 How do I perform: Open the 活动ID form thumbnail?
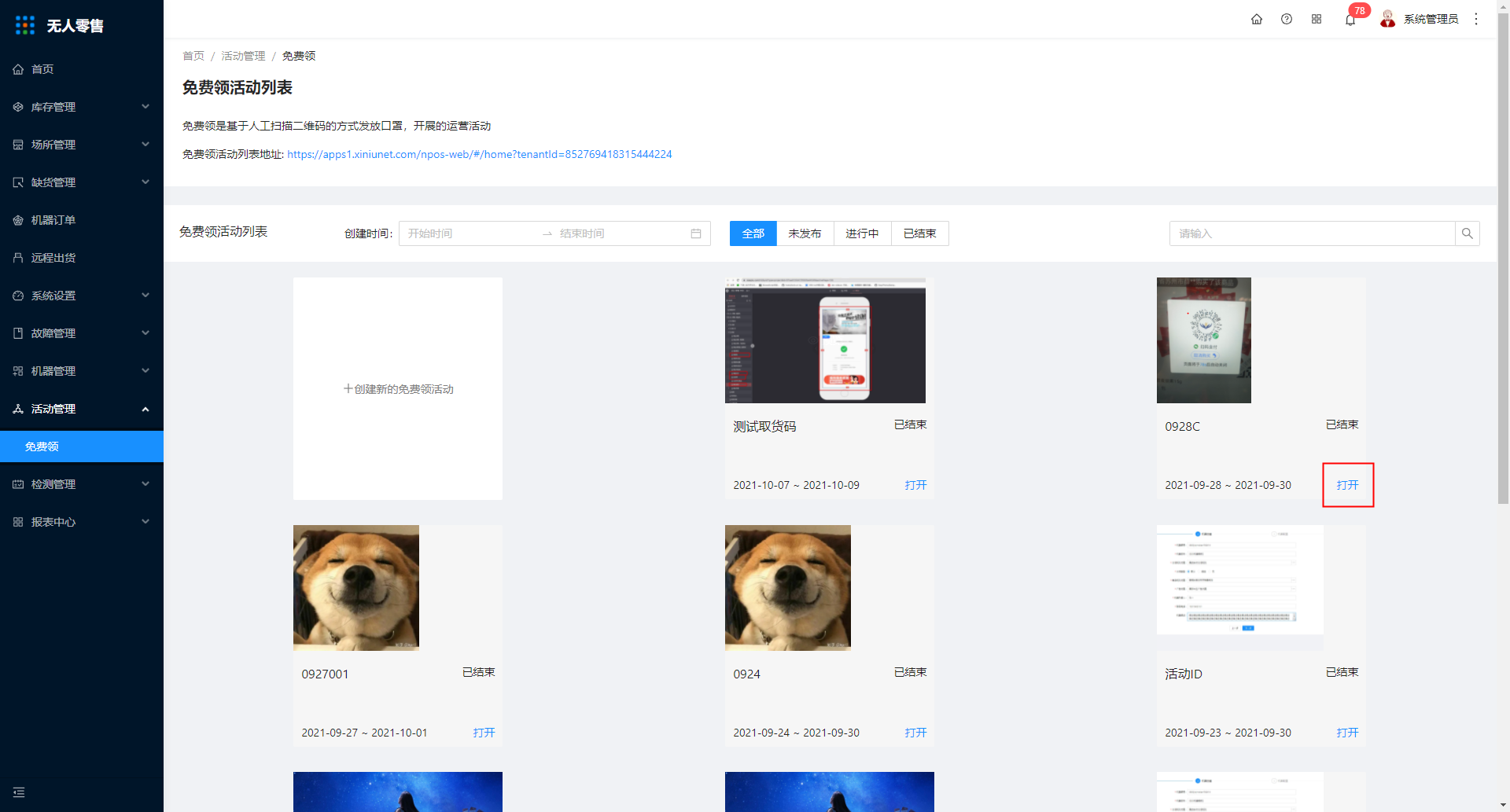[x=1240, y=579]
